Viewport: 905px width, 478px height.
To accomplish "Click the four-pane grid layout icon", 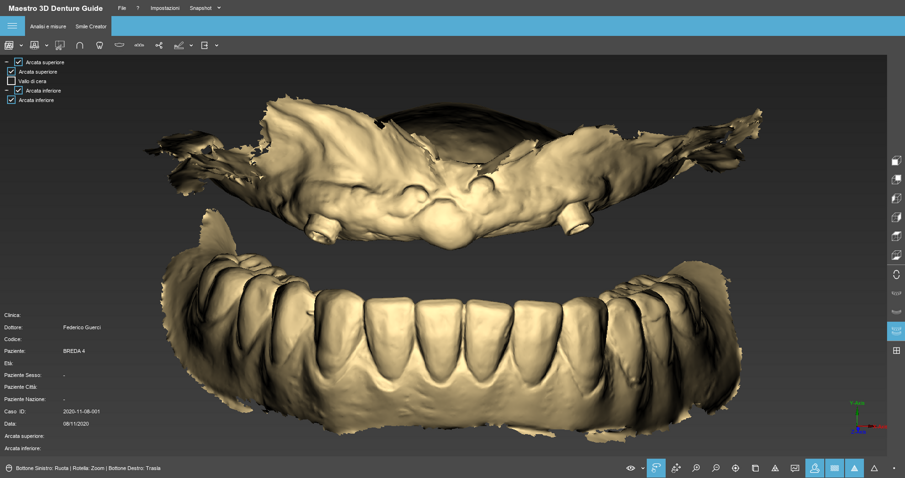I will (896, 350).
